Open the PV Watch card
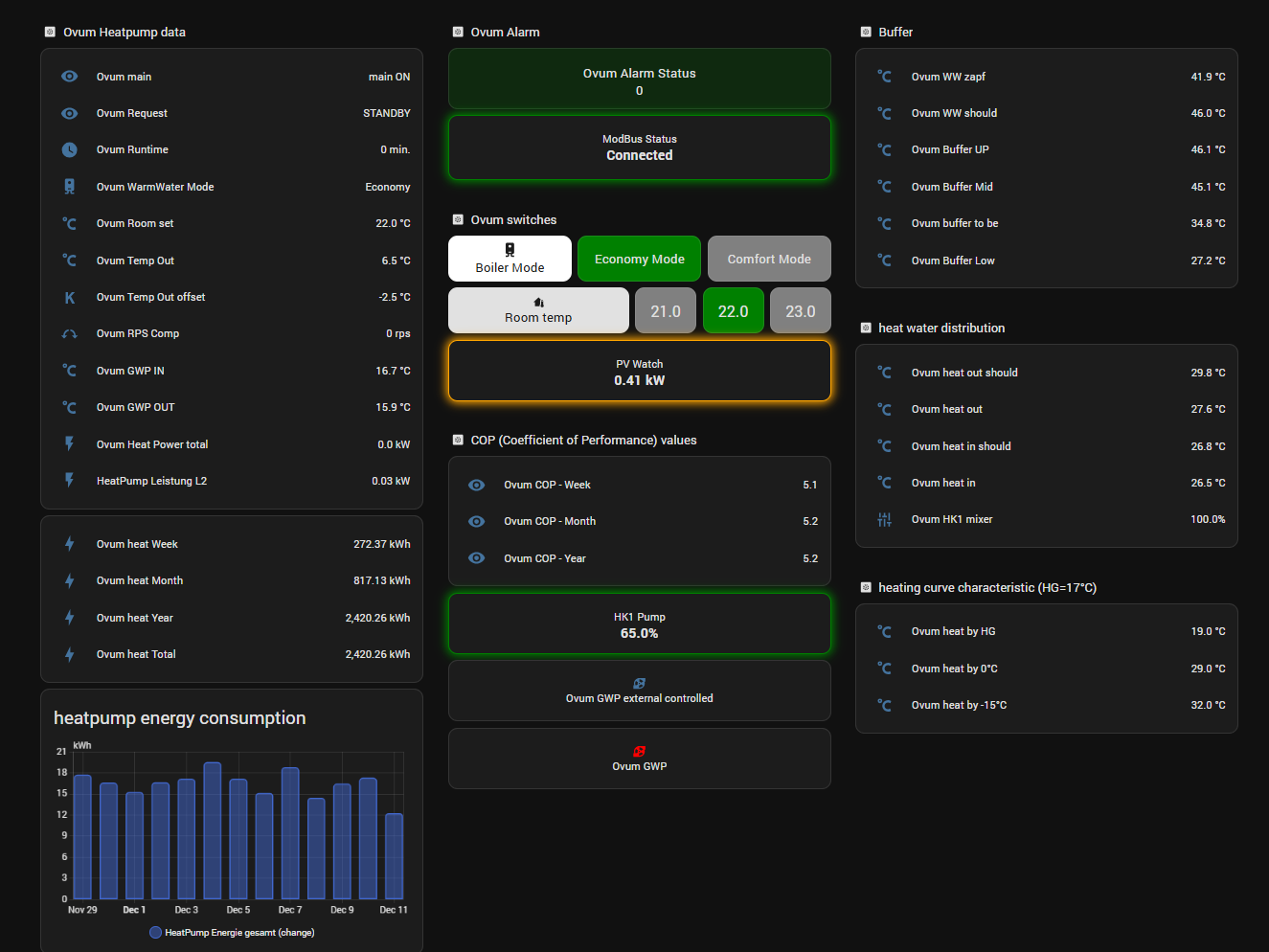 pos(639,372)
